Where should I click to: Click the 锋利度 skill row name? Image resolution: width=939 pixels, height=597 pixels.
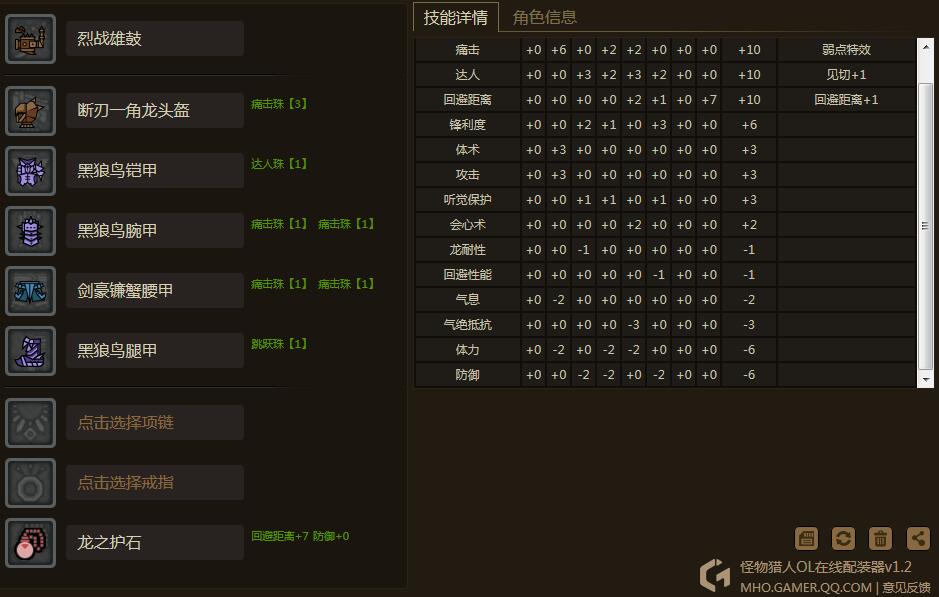[467, 125]
